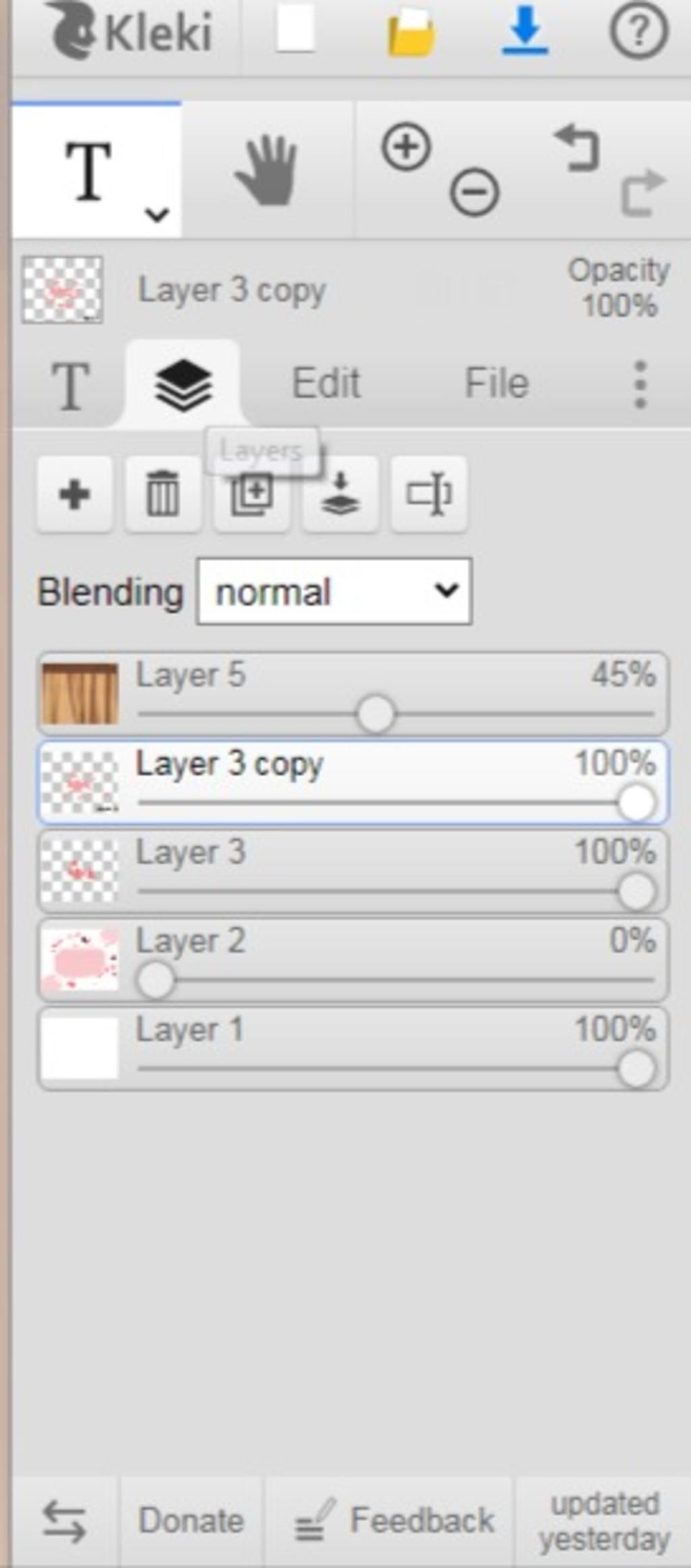The height and width of the screenshot is (1568, 691).
Task: Delete layer using the trash icon
Action: (x=163, y=494)
